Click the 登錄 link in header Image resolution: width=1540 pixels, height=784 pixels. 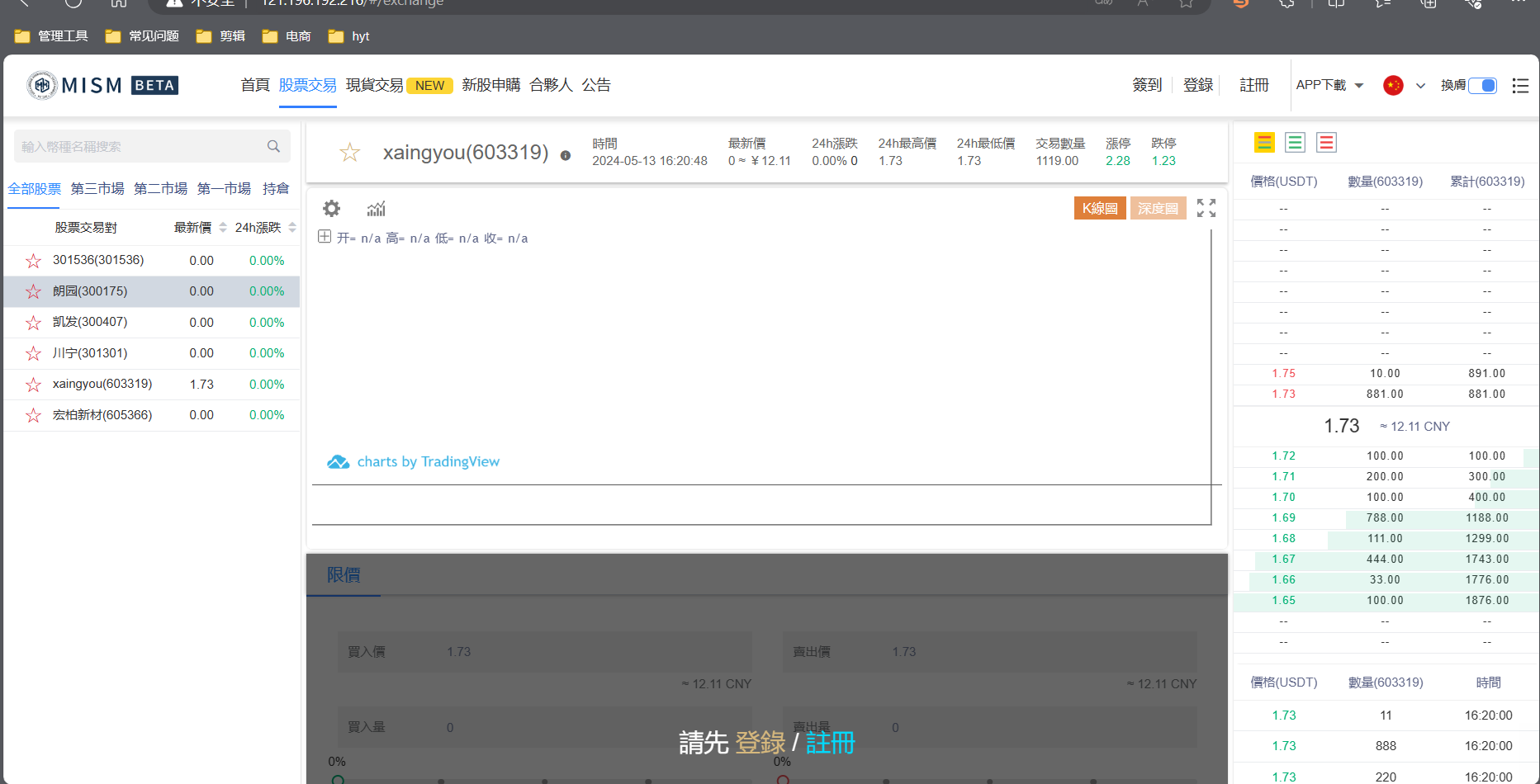(x=1198, y=85)
